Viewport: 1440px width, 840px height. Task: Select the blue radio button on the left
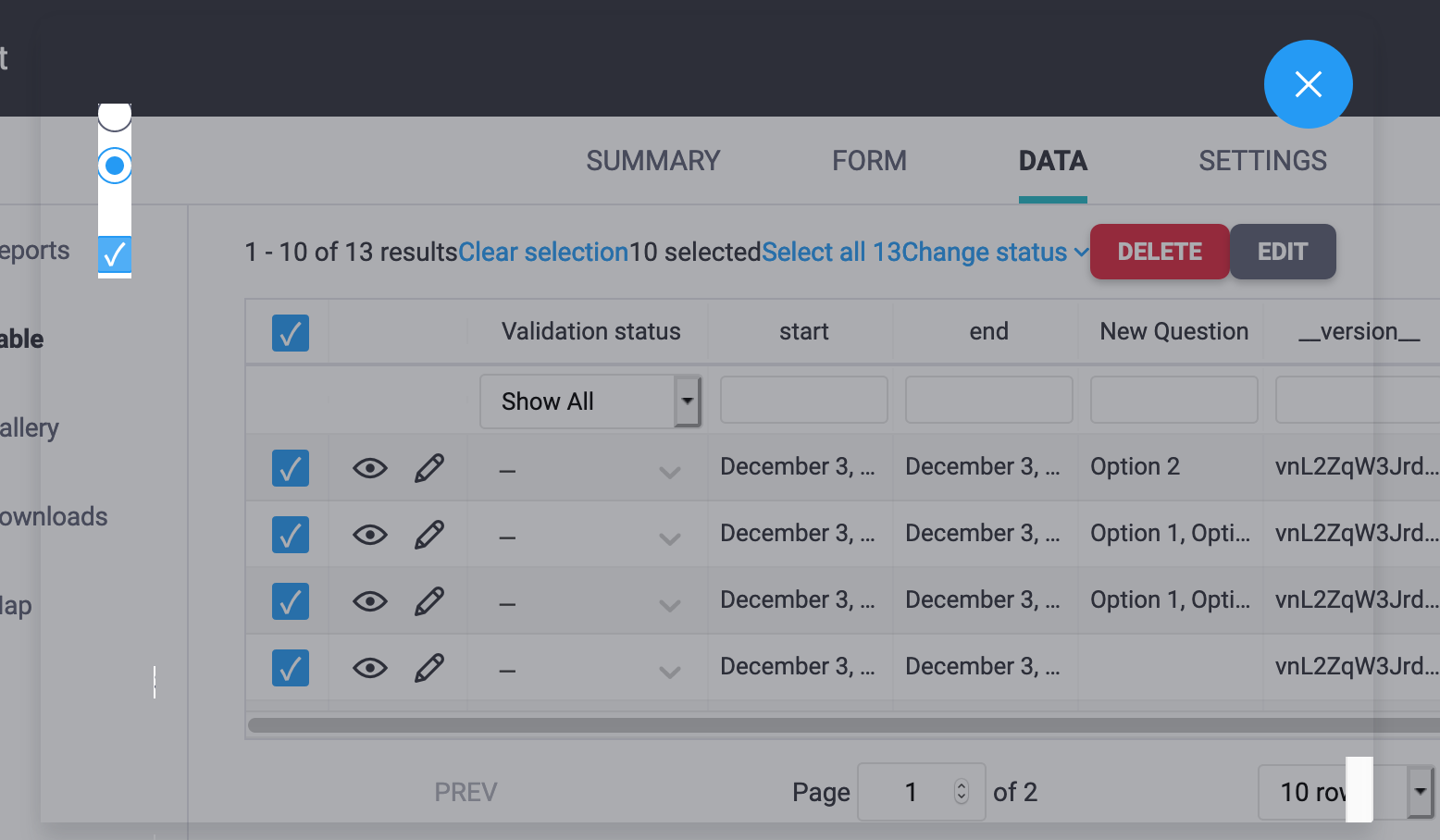pyautogui.click(x=114, y=166)
